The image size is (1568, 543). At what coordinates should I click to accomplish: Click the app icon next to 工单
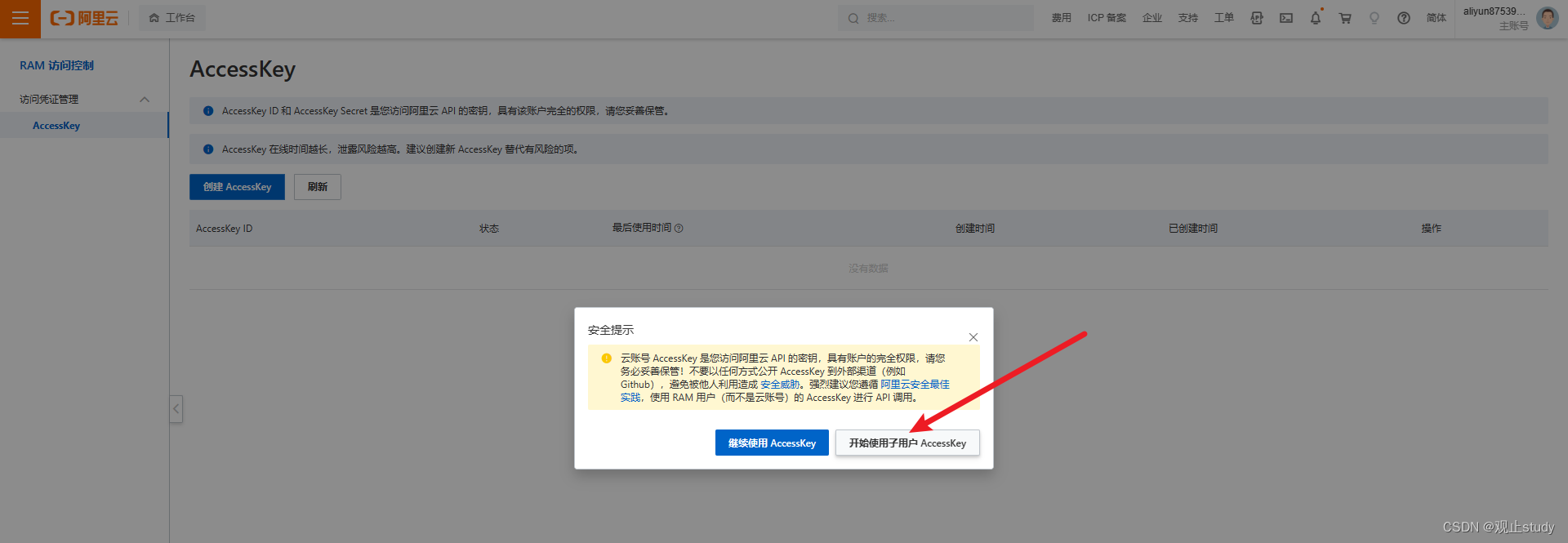pyautogui.click(x=1257, y=18)
